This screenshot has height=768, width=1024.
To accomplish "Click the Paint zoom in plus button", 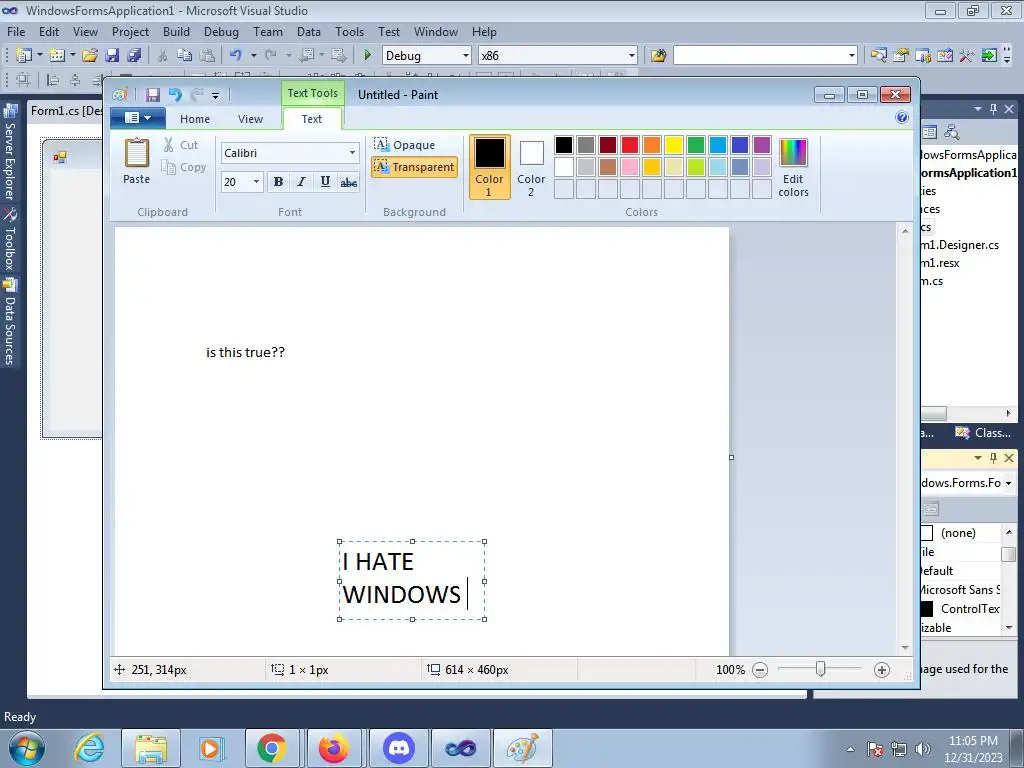I will tap(882, 670).
